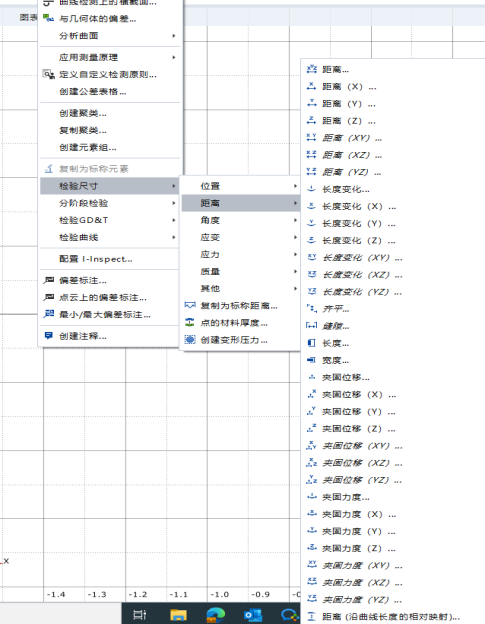Viewport: 485px width, 624px height.
Task: Open the 其他 submenu entry
Action: 240,289
